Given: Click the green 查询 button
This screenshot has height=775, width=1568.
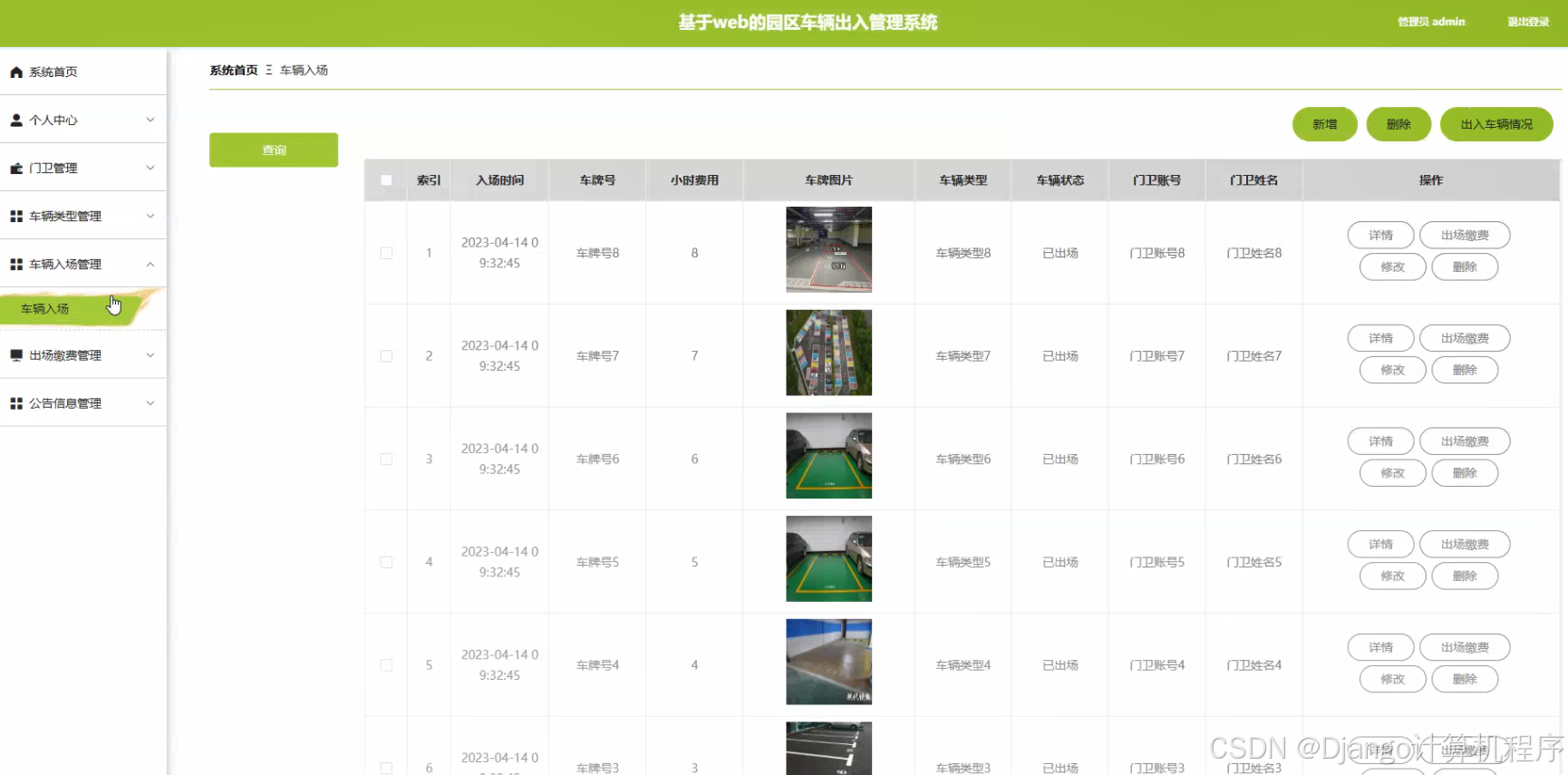Looking at the screenshot, I should 274,150.
